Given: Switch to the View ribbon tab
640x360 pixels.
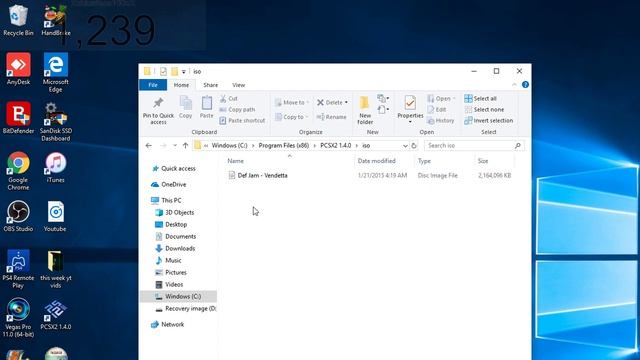Looking at the screenshot, I should coord(239,85).
